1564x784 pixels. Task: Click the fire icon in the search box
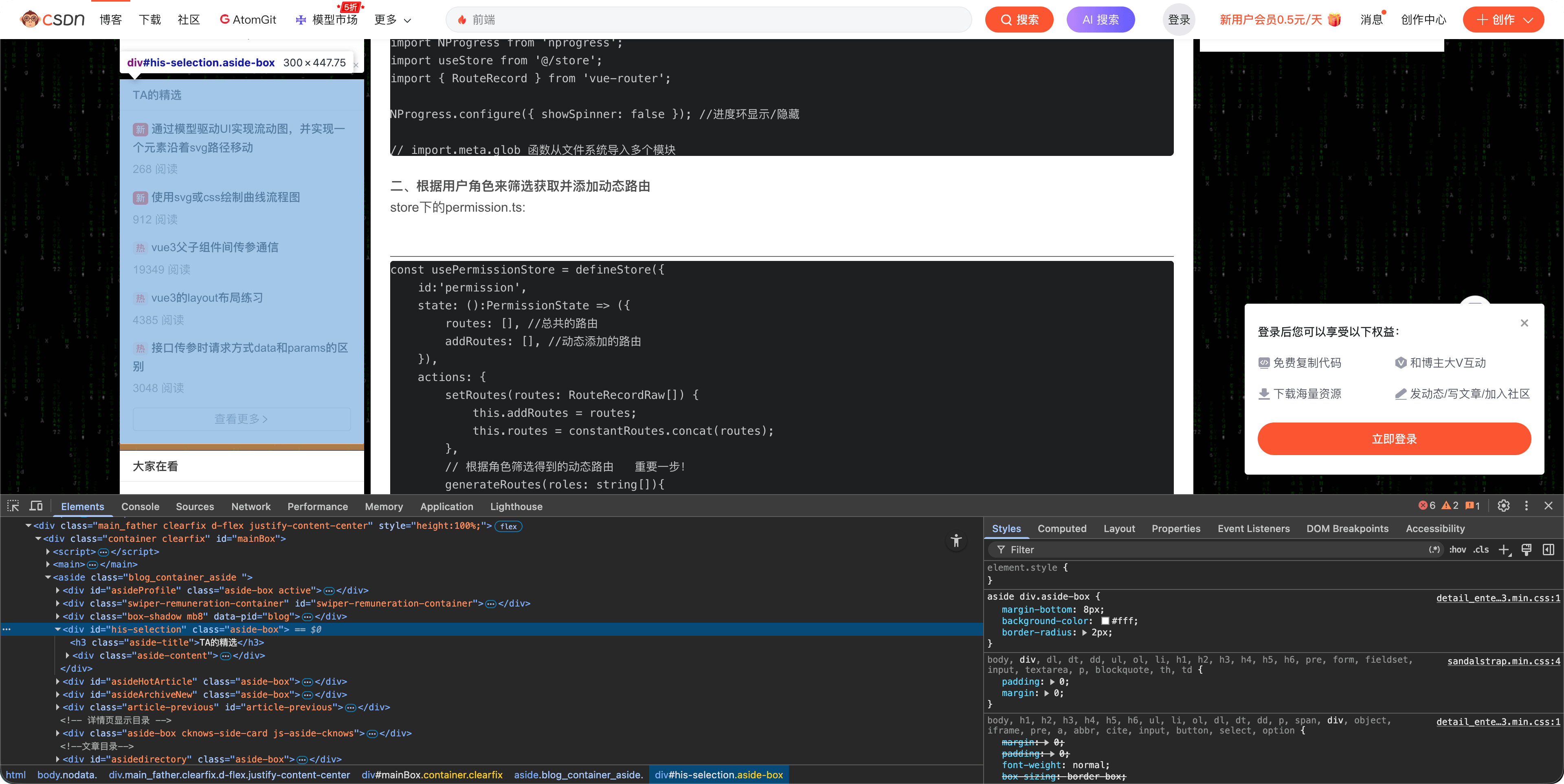[x=462, y=20]
